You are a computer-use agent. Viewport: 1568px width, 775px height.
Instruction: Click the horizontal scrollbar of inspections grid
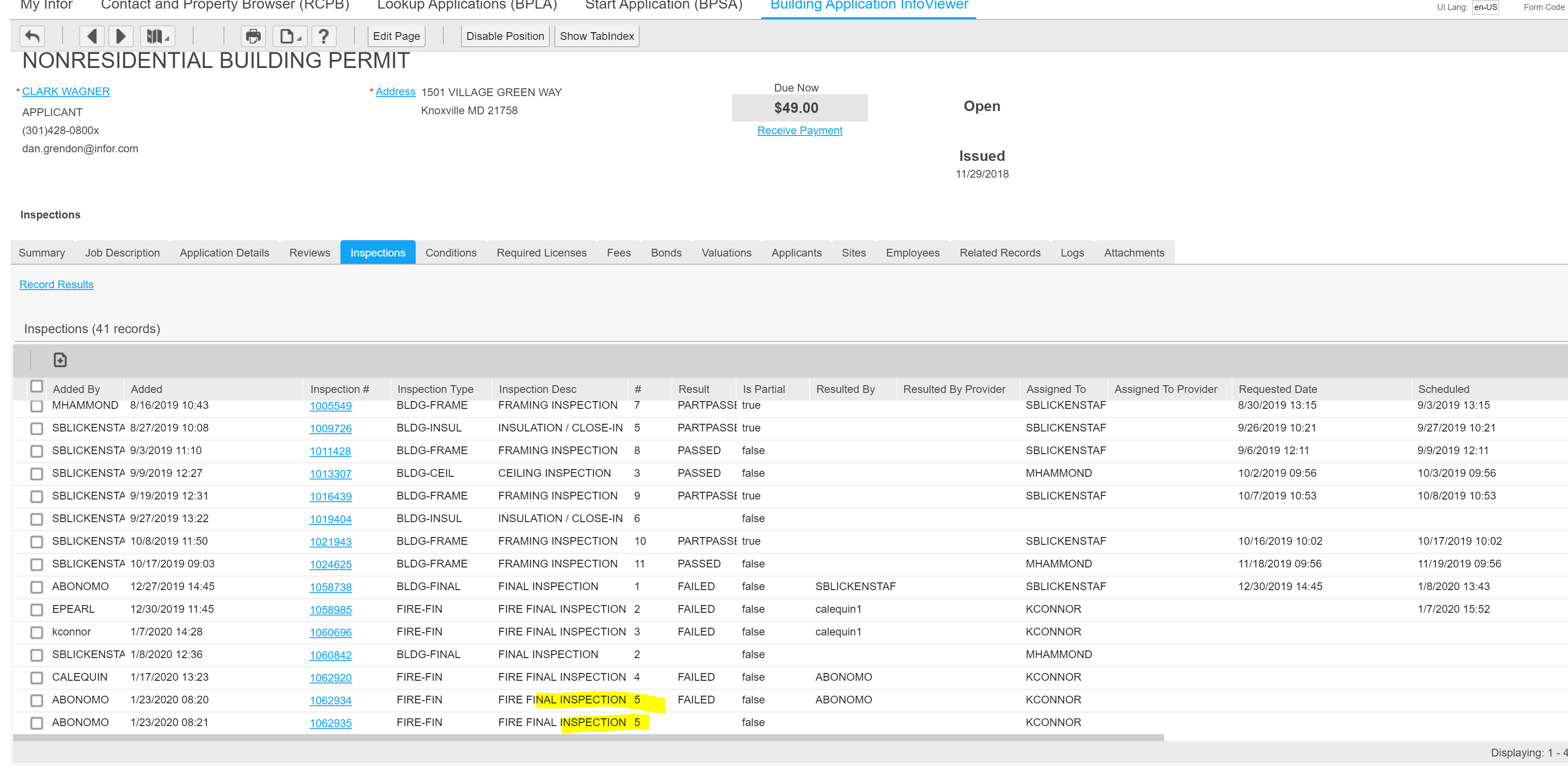click(x=587, y=738)
